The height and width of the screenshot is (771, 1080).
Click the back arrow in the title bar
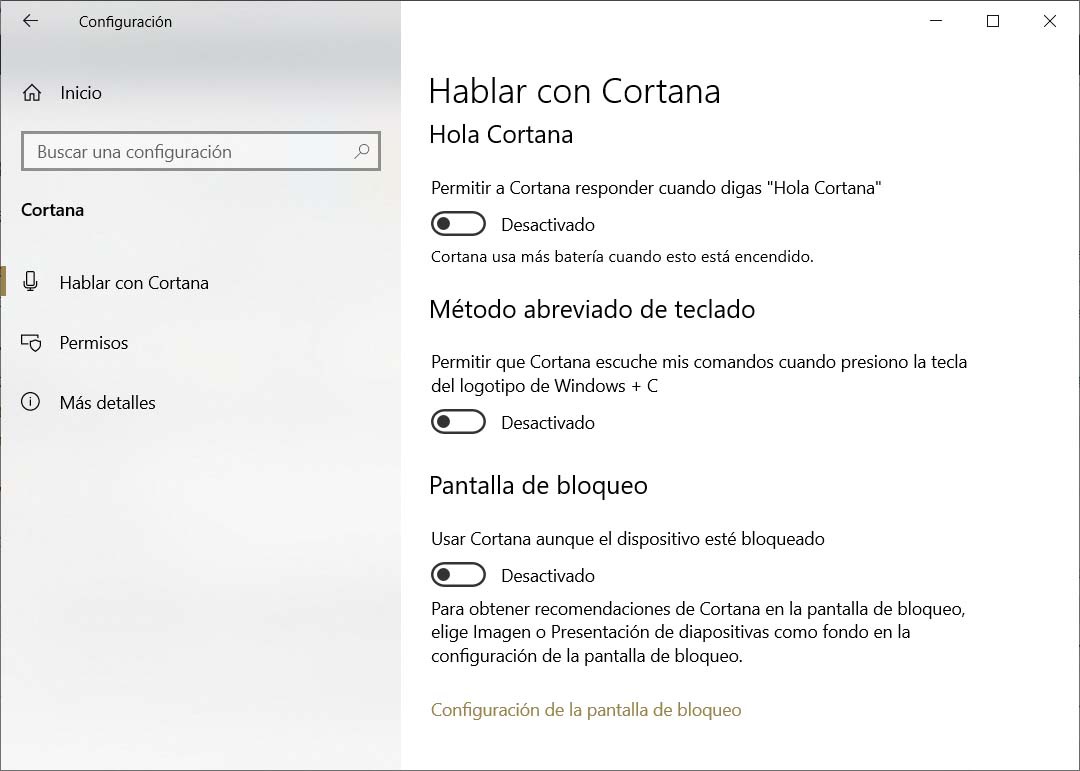click(x=30, y=21)
